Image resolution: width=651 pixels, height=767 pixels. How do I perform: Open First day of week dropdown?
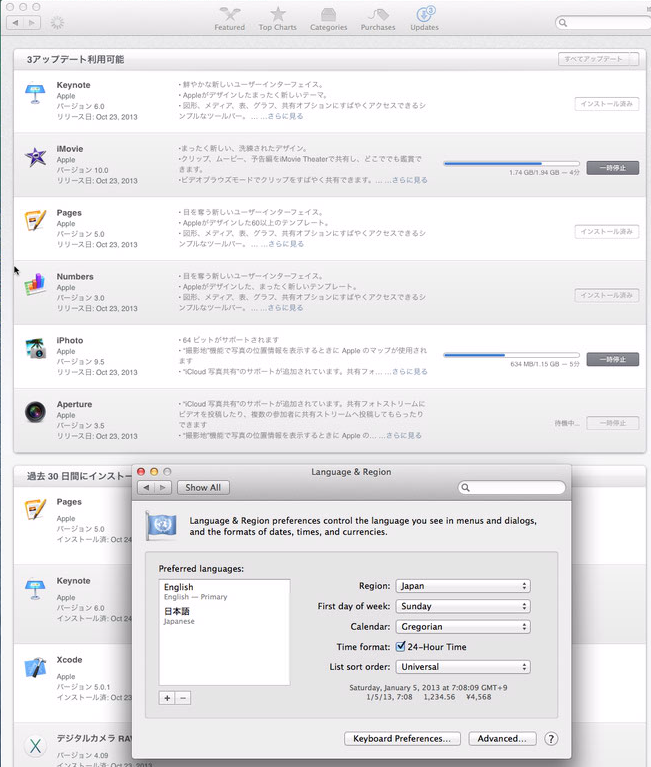coord(463,606)
